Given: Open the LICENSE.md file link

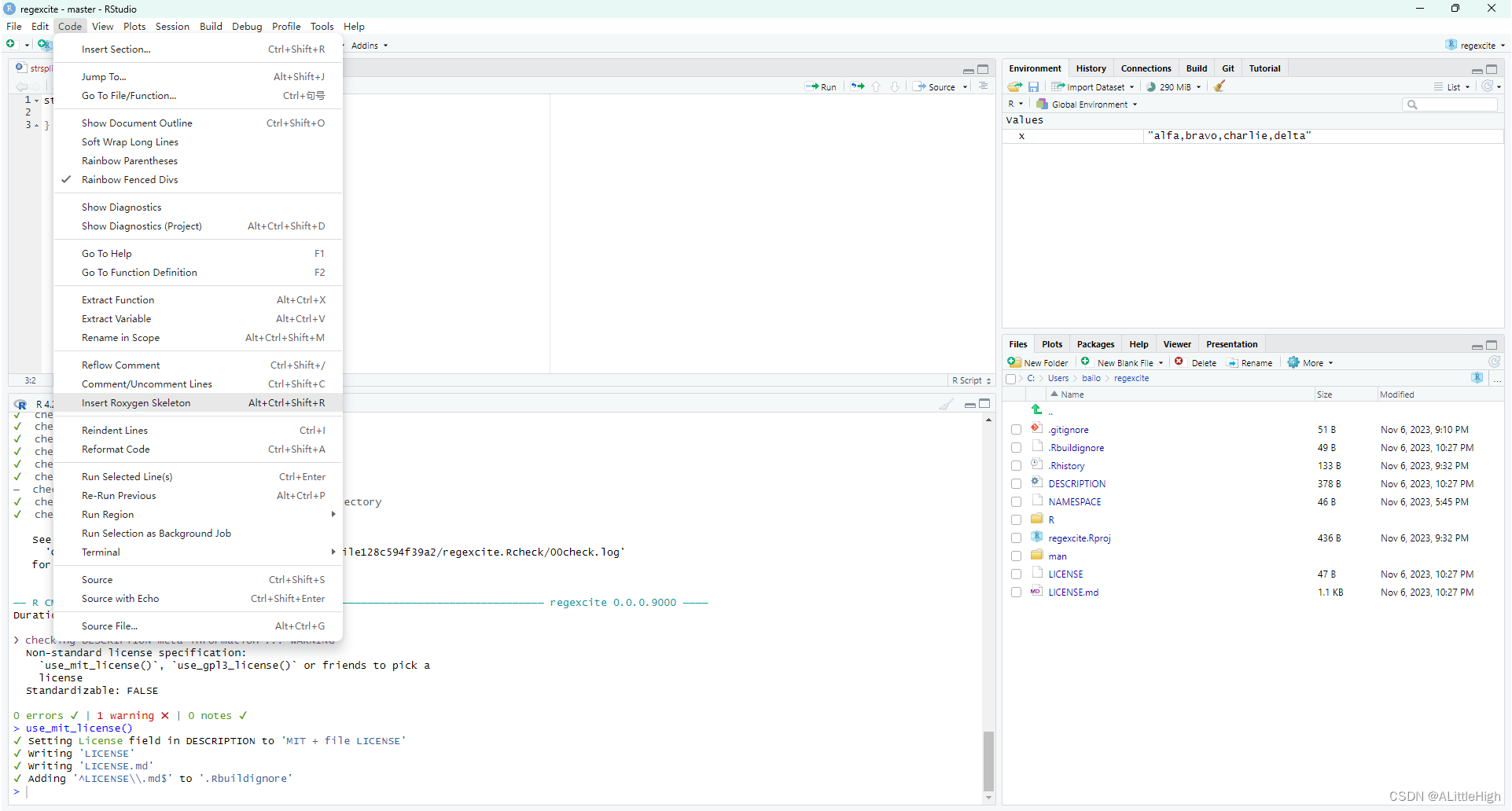Looking at the screenshot, I should 1073,593.
